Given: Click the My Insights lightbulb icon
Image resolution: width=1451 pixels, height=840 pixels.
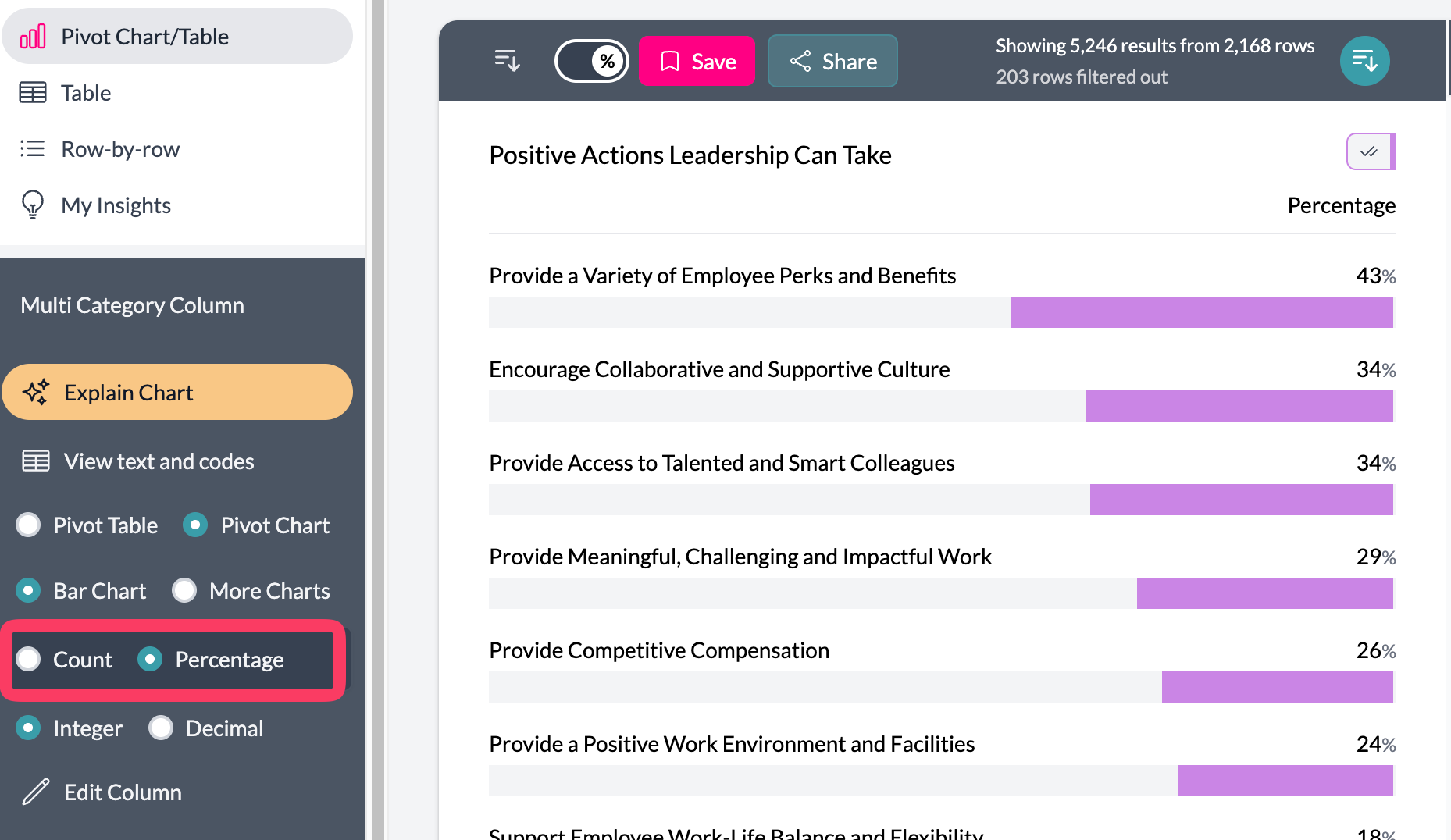Looking at the screenshot, I should point(33,205).
